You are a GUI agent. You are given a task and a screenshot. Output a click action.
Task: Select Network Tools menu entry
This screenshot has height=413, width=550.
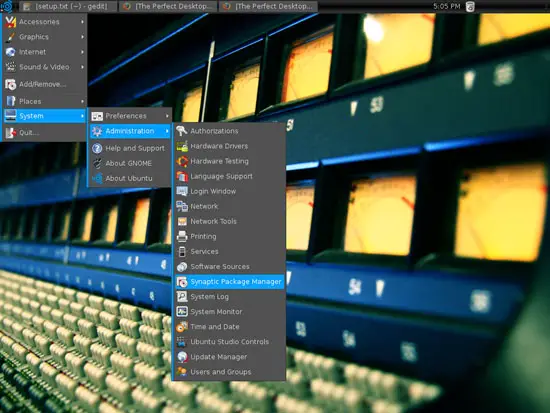tap(230, 221)
